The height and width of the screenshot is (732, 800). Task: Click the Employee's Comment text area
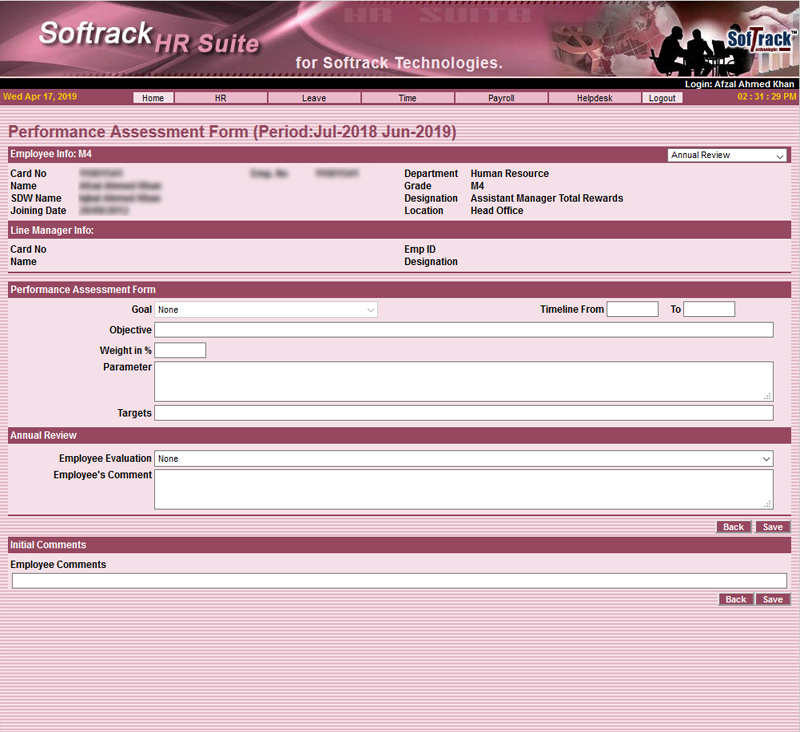point(463,489)
